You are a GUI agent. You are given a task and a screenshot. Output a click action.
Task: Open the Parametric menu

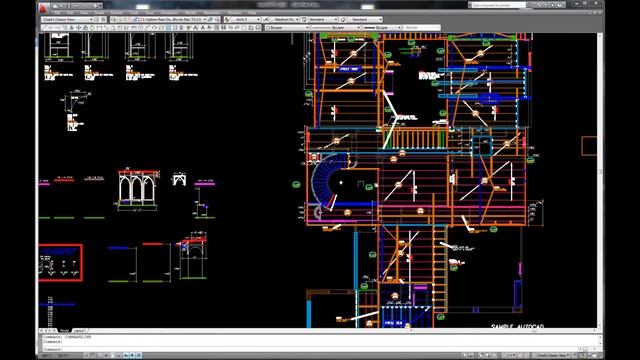(x=212, y=13)
